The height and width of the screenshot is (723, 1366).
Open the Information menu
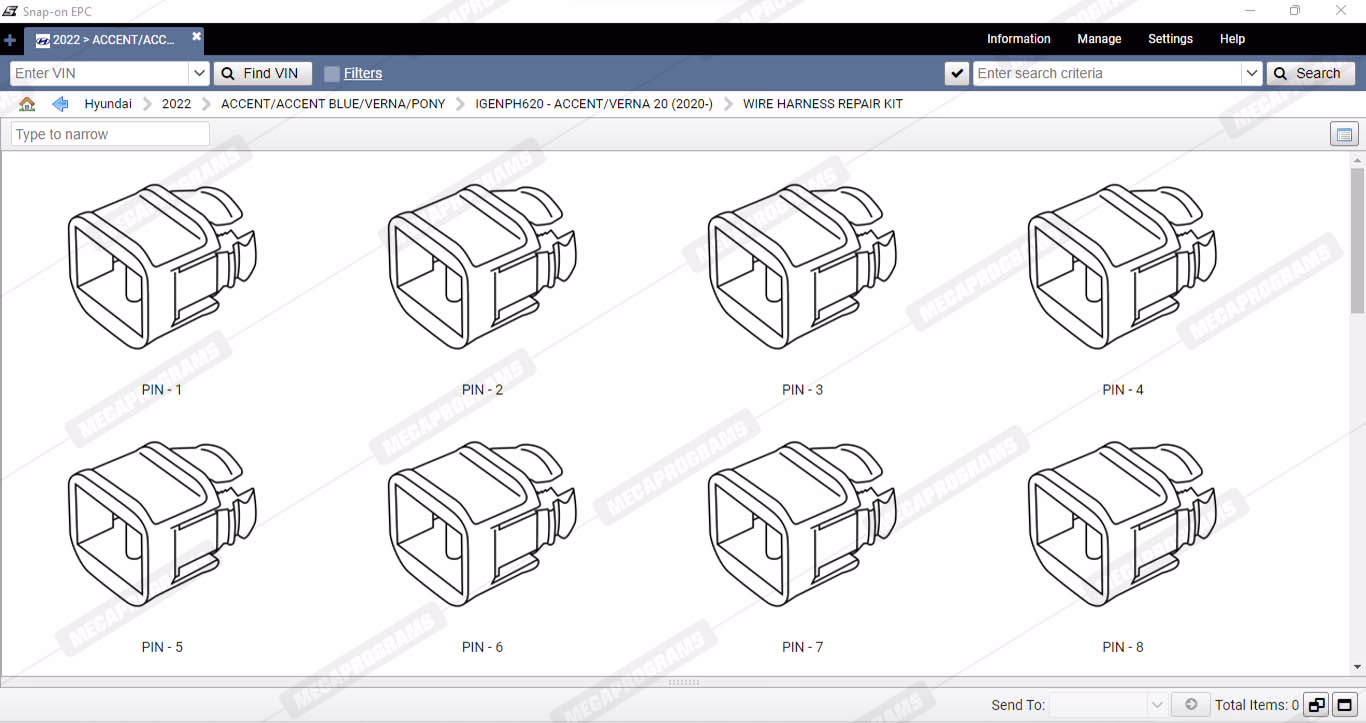coord(1018,39)
